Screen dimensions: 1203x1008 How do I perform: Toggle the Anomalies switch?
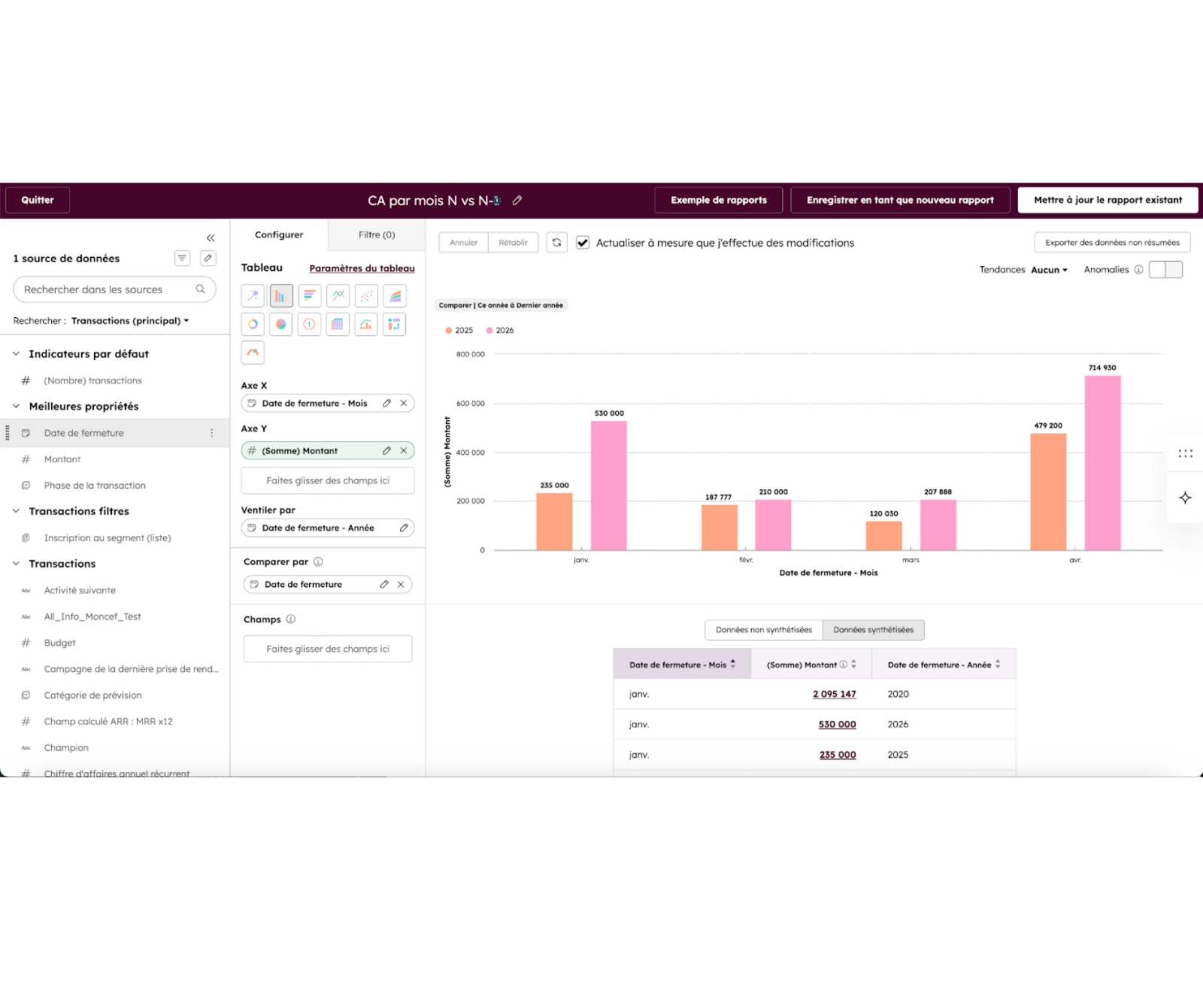point(1165,270)
